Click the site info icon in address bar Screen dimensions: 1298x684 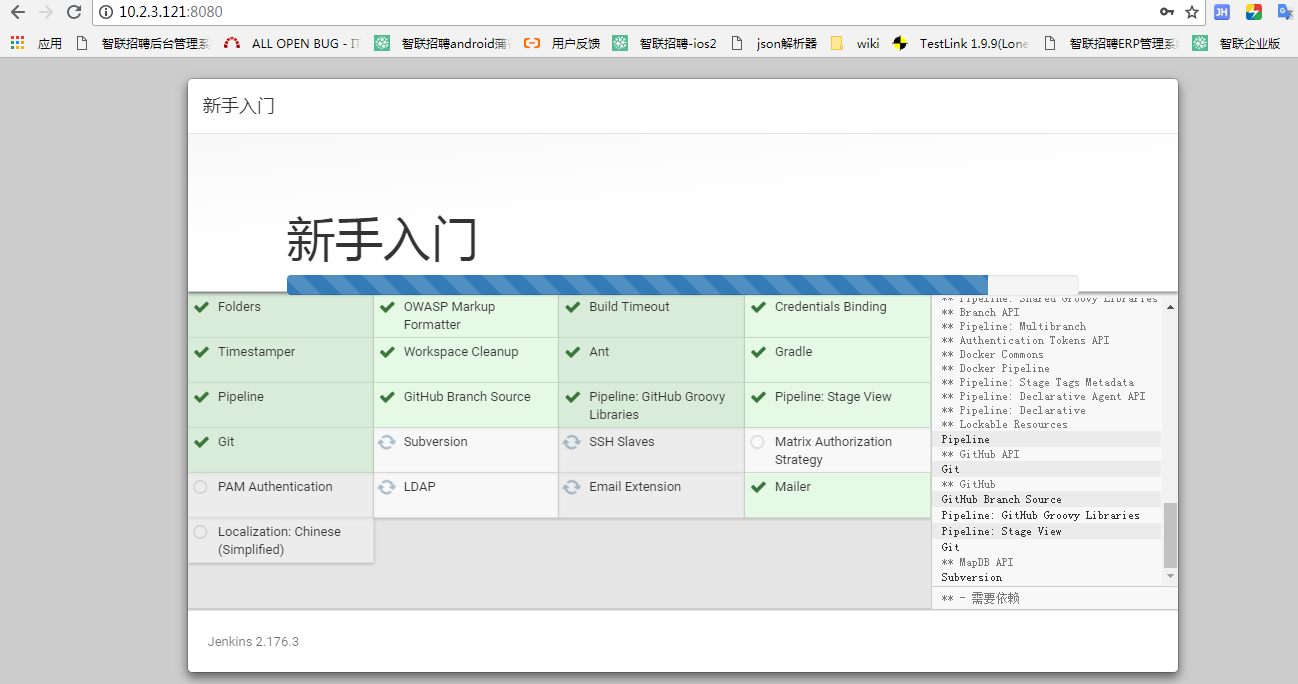(106, 12)
